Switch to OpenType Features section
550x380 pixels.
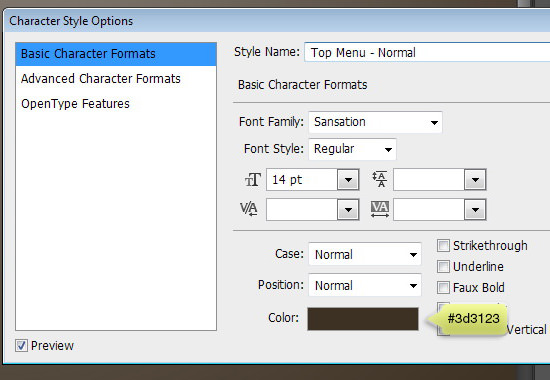75,104
